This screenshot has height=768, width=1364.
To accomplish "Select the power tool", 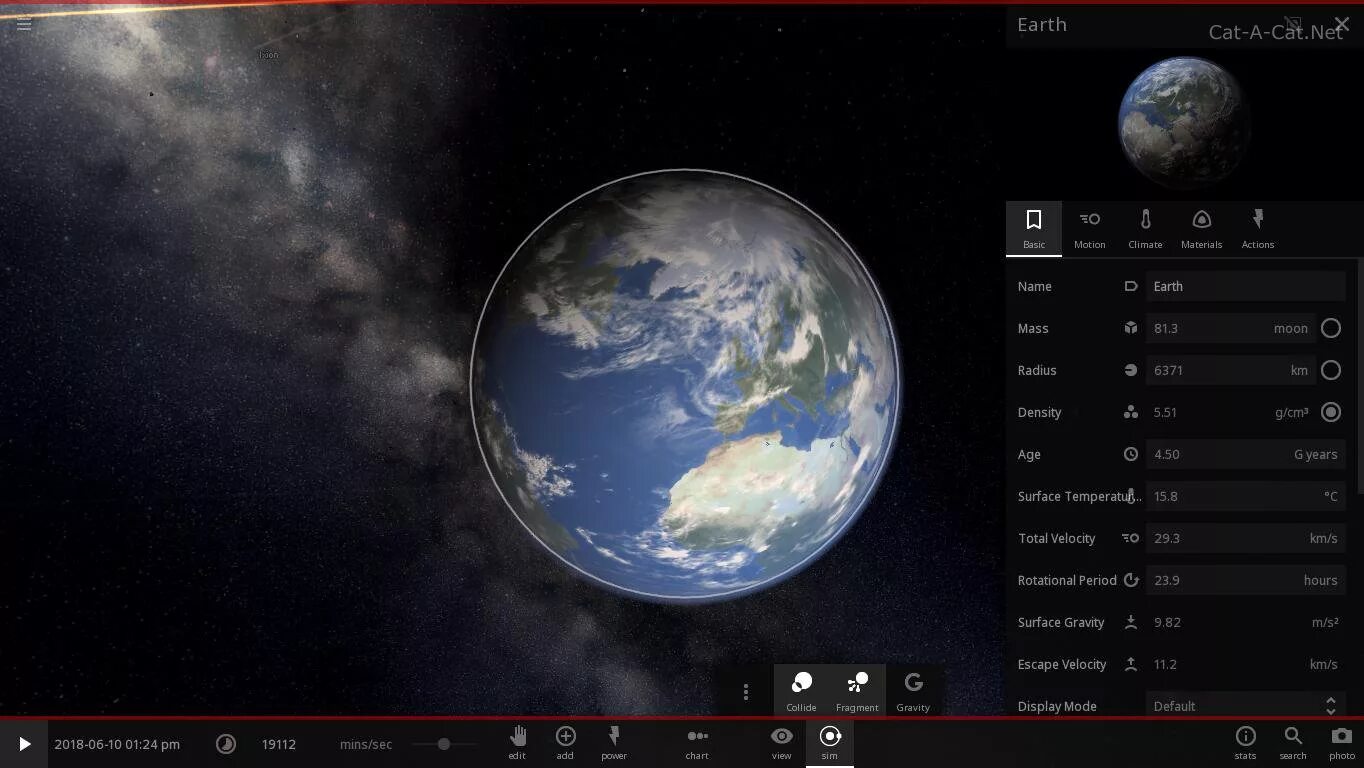I will click(614, 742).
